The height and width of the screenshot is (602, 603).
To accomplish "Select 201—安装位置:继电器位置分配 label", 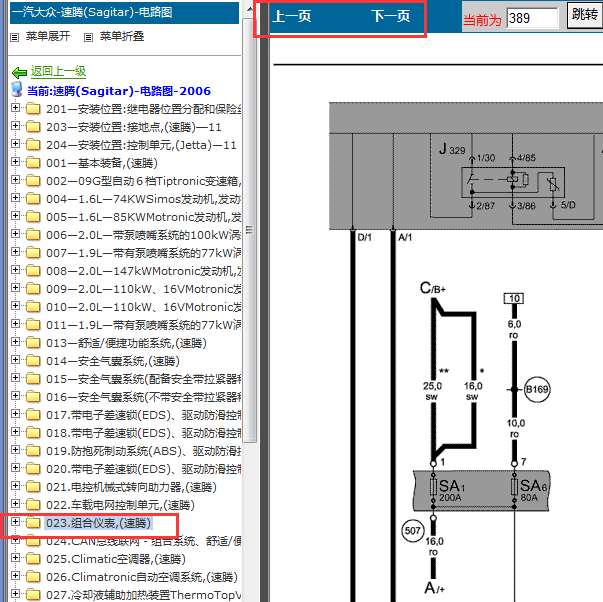I will 144,109.
